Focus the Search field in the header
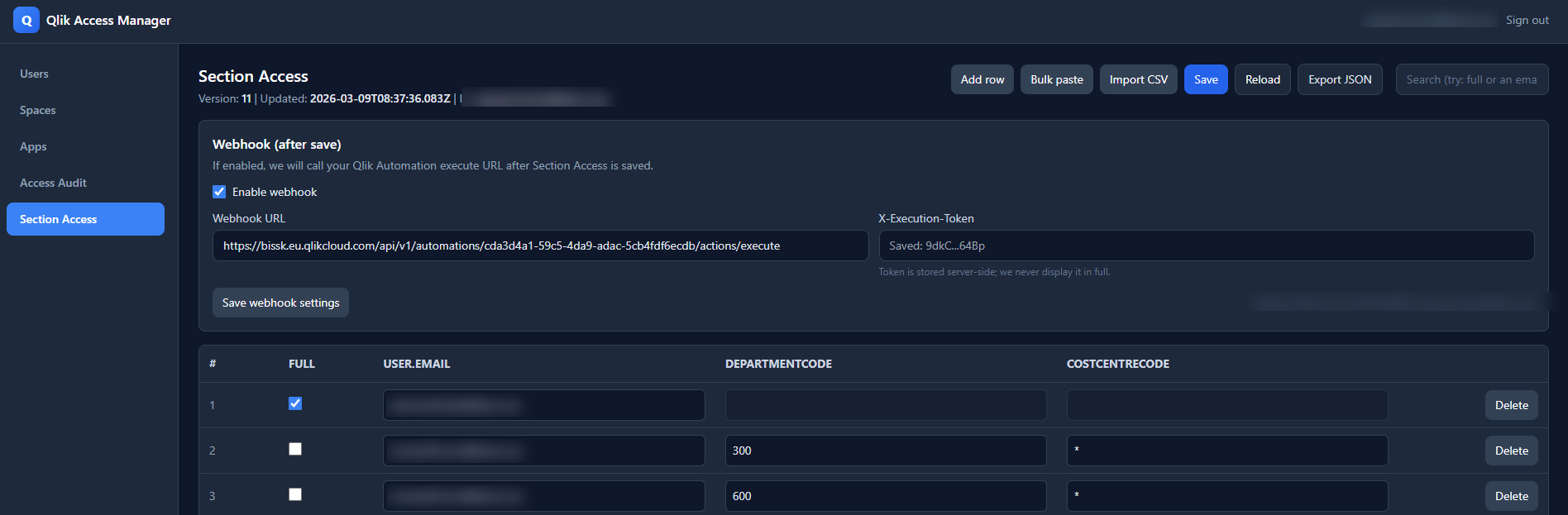Screen dimensions: 1568x515 coord(1472,79)
